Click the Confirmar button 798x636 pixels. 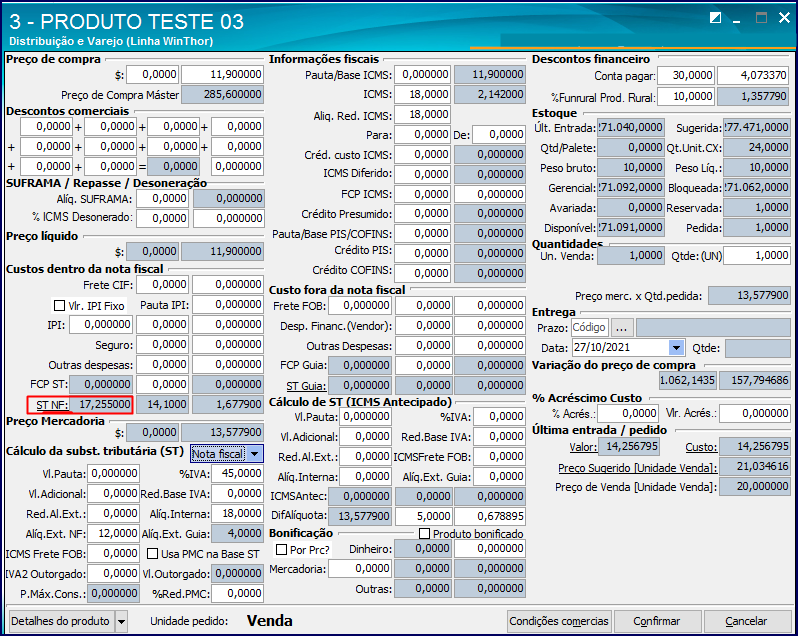click(x=657, y=621)
